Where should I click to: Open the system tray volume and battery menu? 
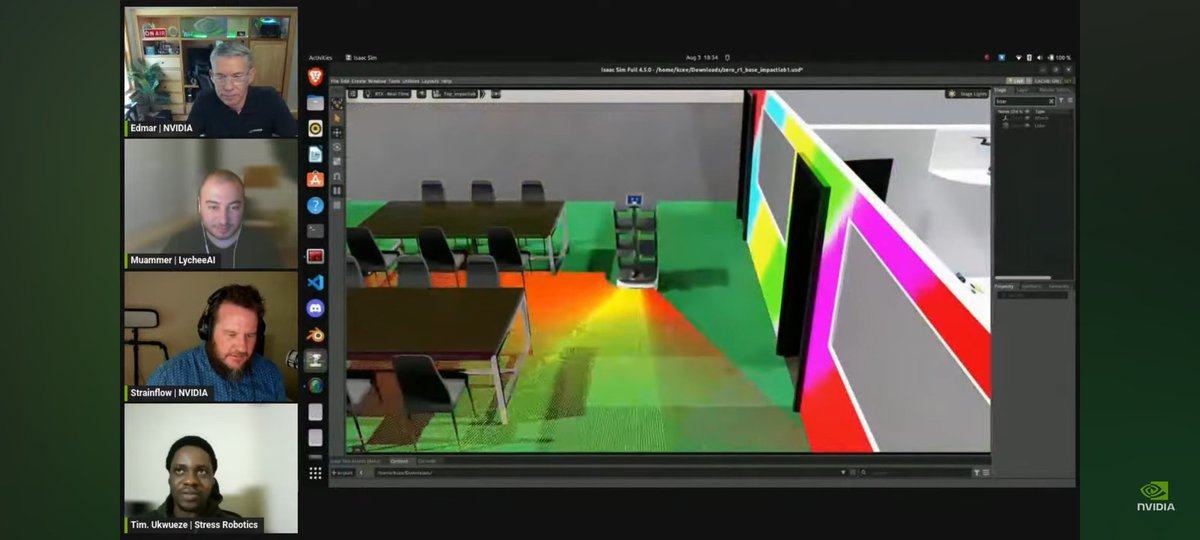click(x=1042, y=58)
